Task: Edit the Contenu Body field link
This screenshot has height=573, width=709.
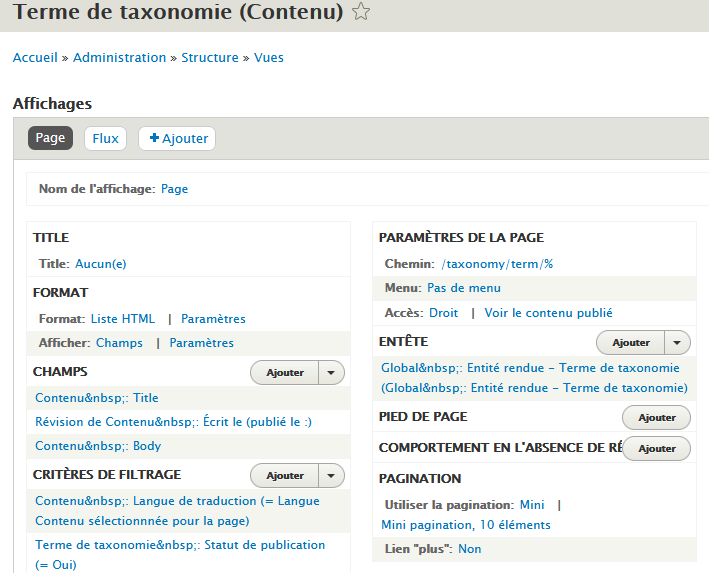Action: tap(98, 446)
